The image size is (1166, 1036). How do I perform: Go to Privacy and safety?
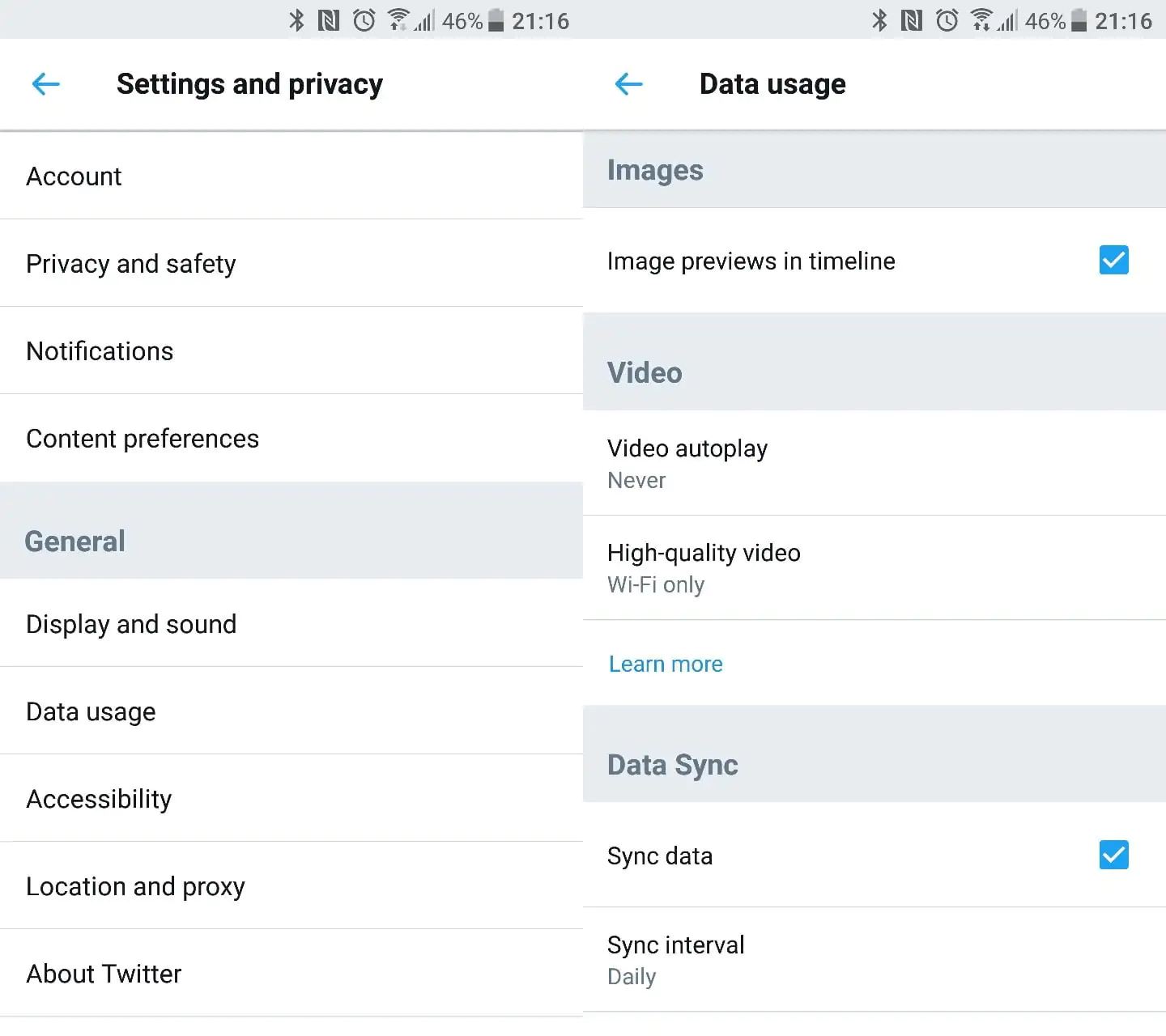(291, 264)
